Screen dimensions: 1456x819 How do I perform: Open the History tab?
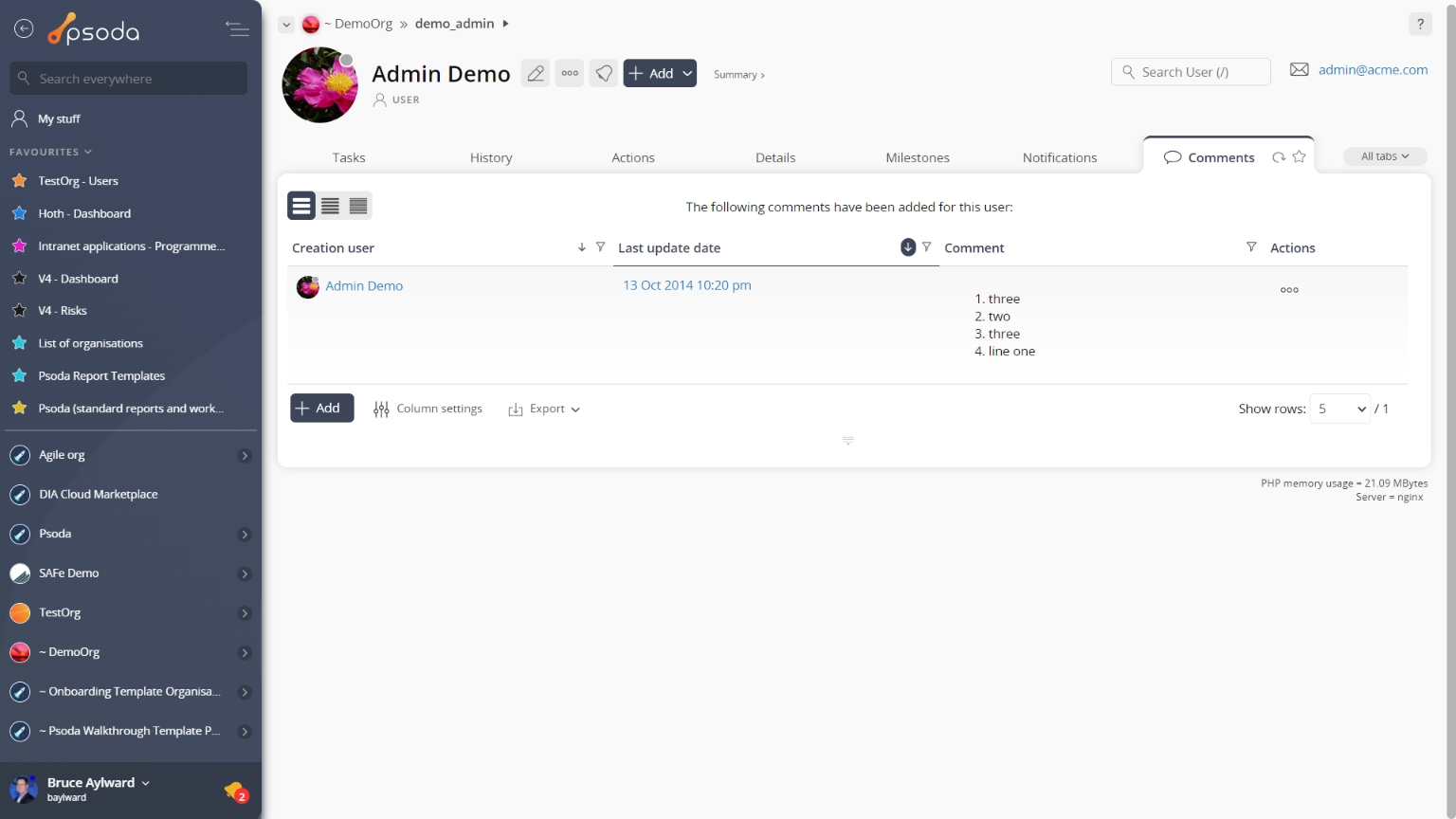[491, 157]
